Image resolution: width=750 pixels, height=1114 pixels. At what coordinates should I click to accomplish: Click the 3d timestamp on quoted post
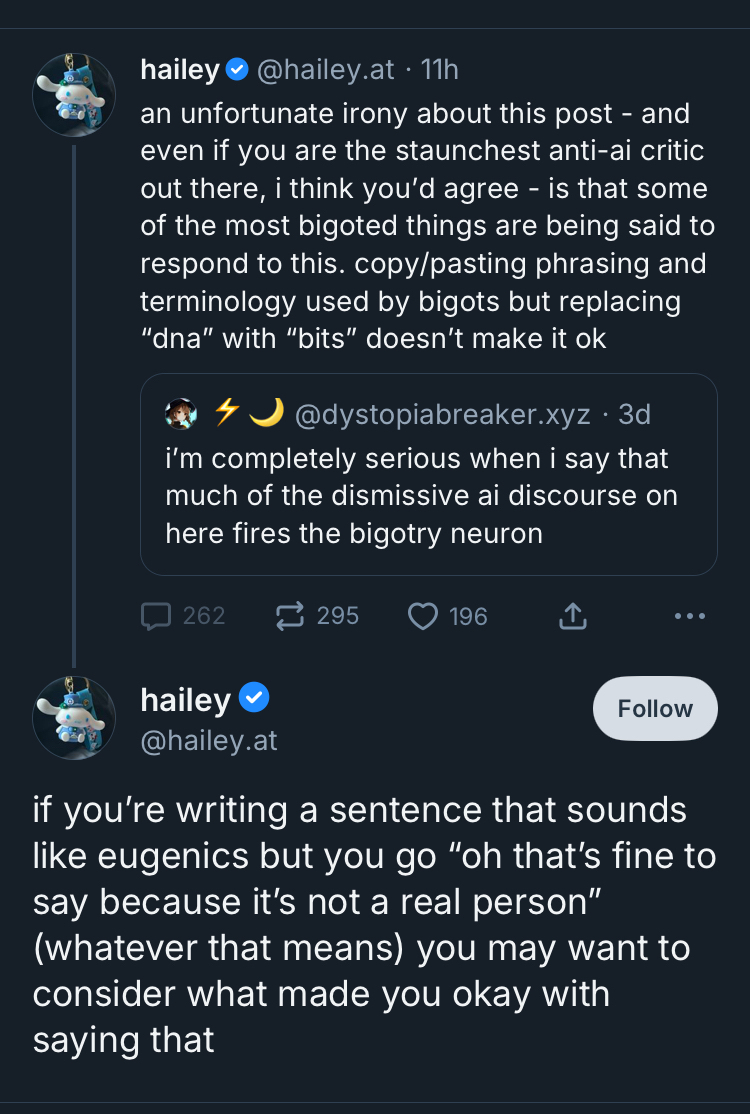click(x=635, y=413)
